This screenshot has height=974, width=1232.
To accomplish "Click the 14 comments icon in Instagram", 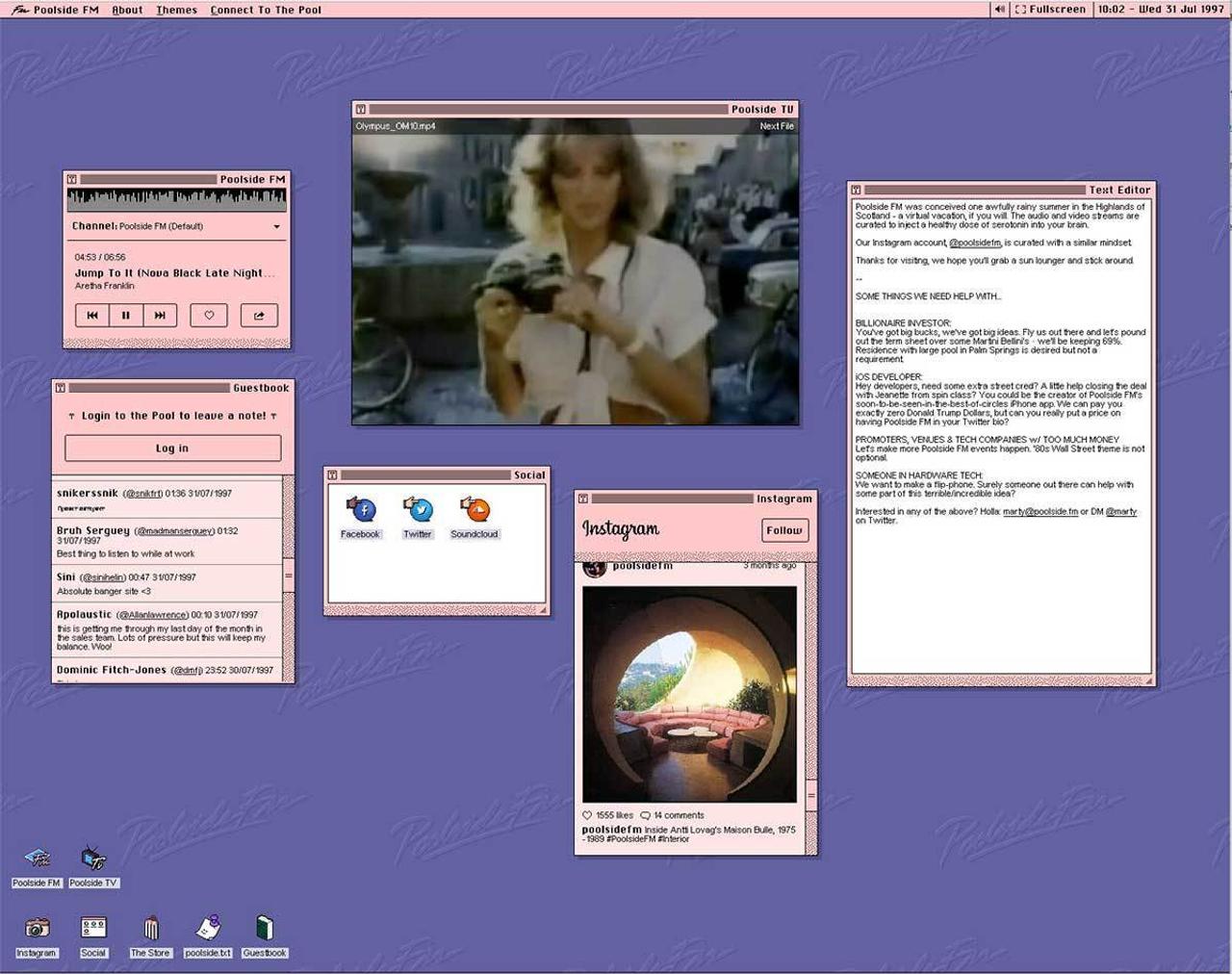I will pos(645,815).
